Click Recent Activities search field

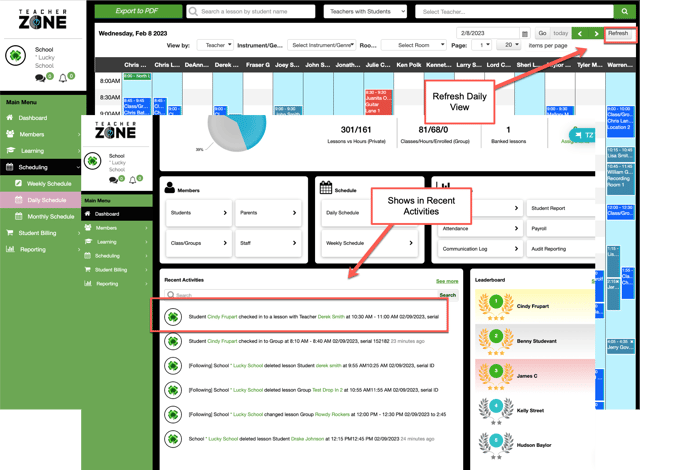click(x=301, y=295)
